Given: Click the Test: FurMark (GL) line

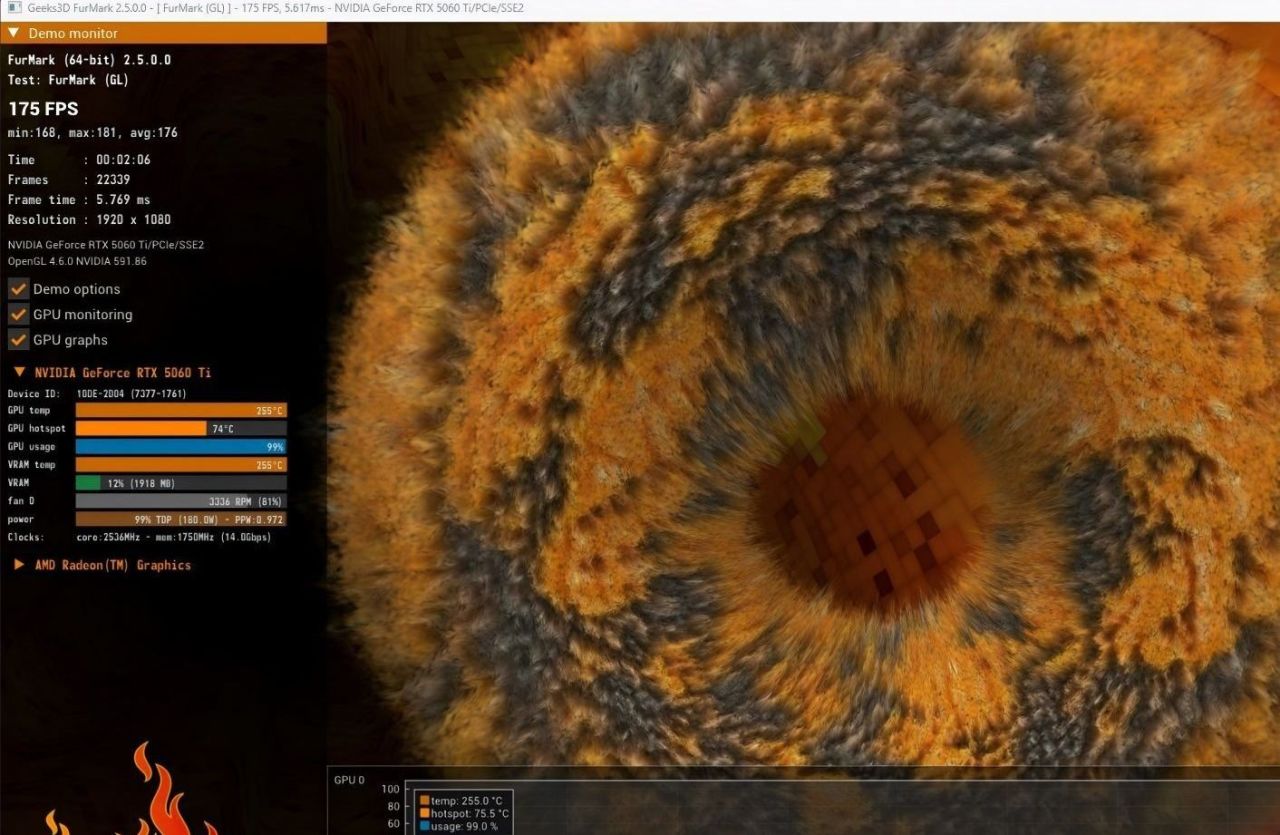Looking at the screenshot, I should pos(68,80).
